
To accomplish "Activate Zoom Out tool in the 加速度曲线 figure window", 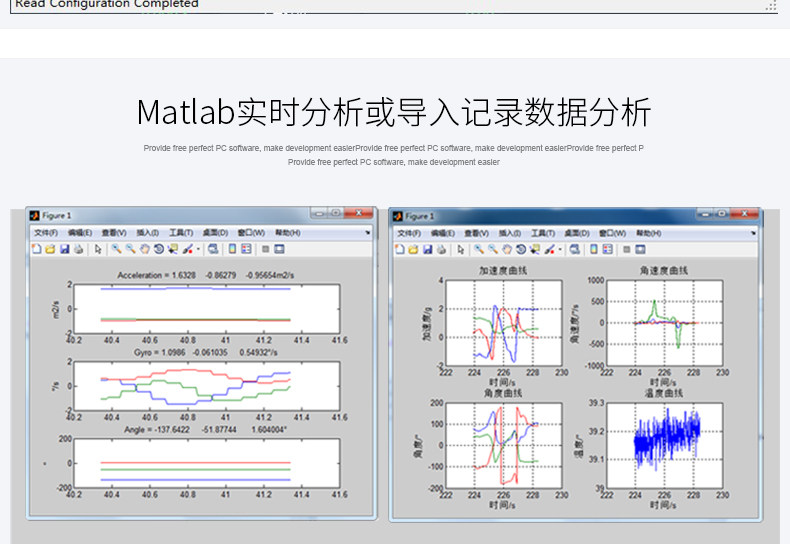I will click(493, 249).
